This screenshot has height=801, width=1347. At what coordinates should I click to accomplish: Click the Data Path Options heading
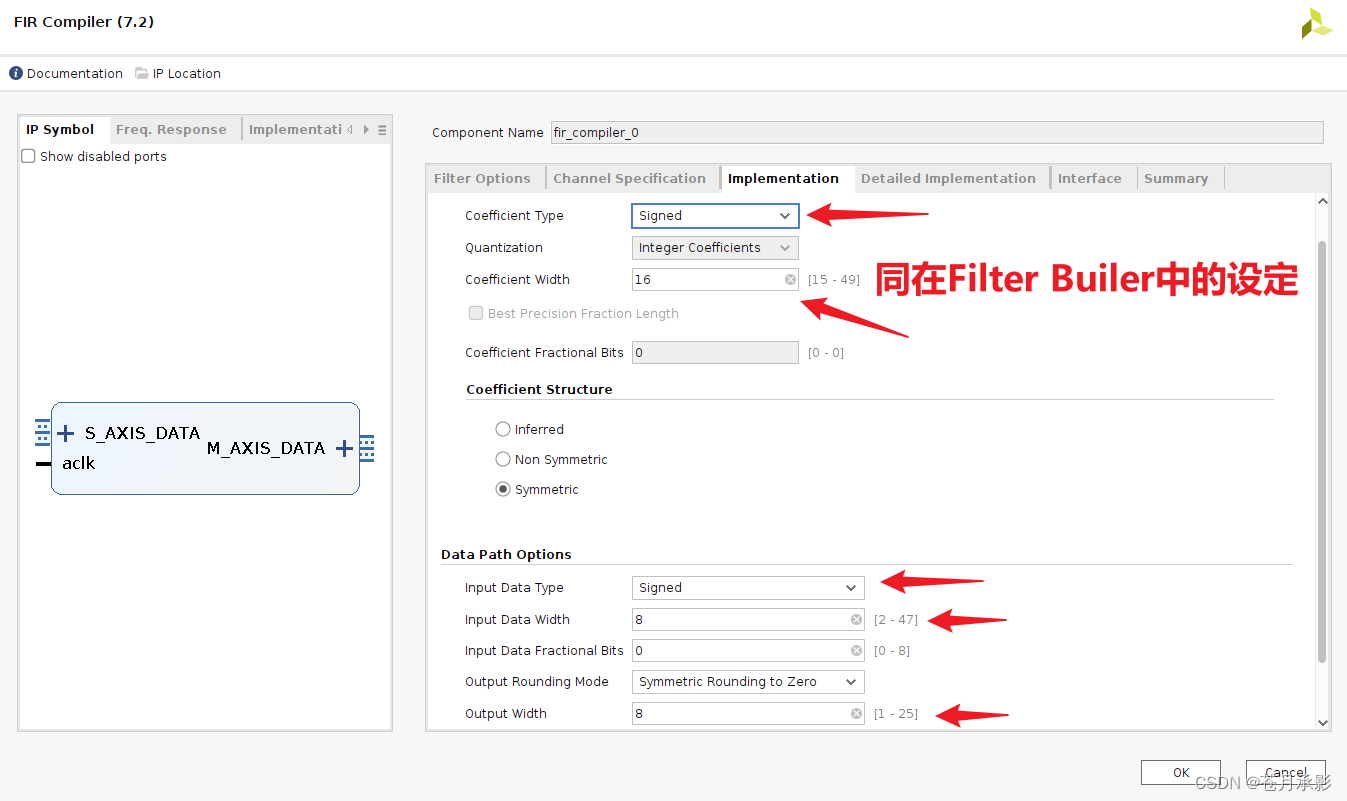point(506,554)
